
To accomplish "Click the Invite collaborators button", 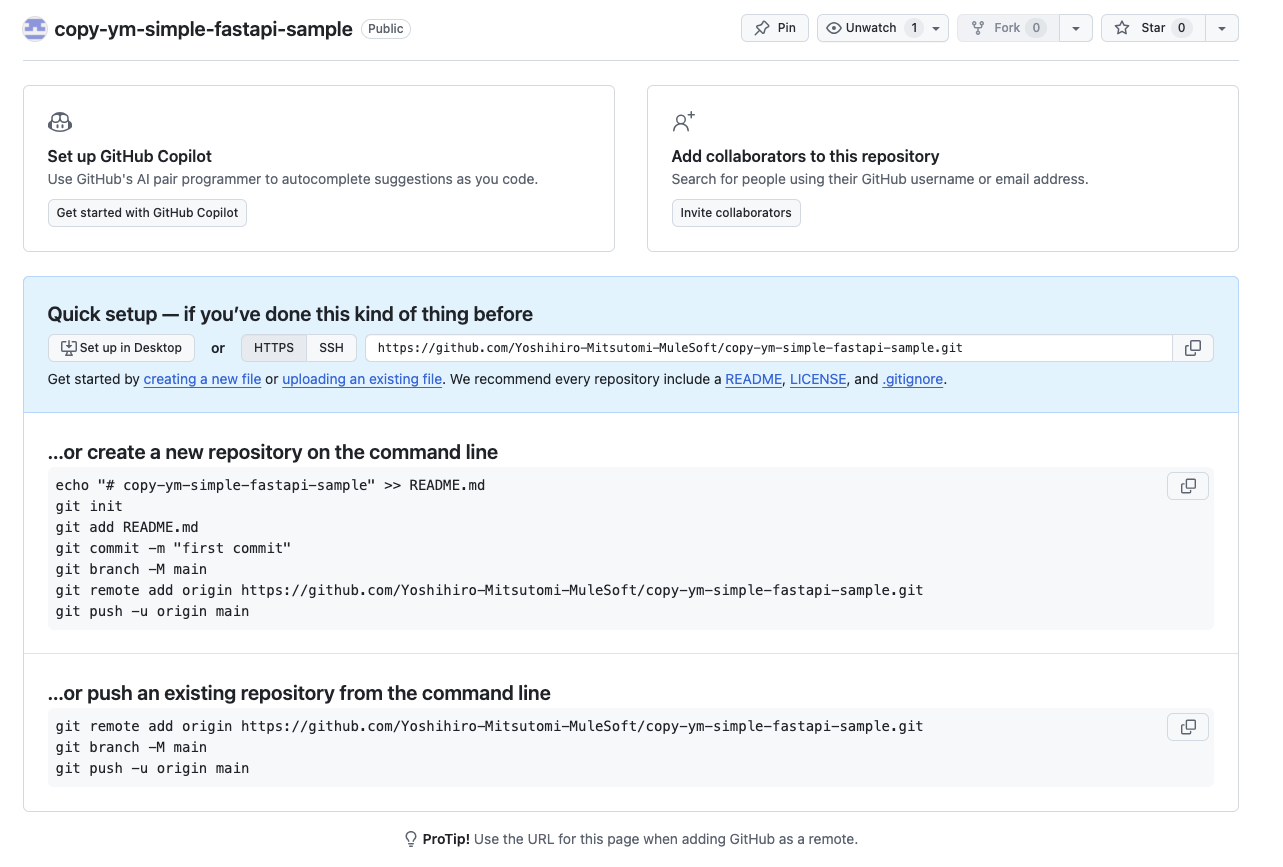I will coord(736,212).
